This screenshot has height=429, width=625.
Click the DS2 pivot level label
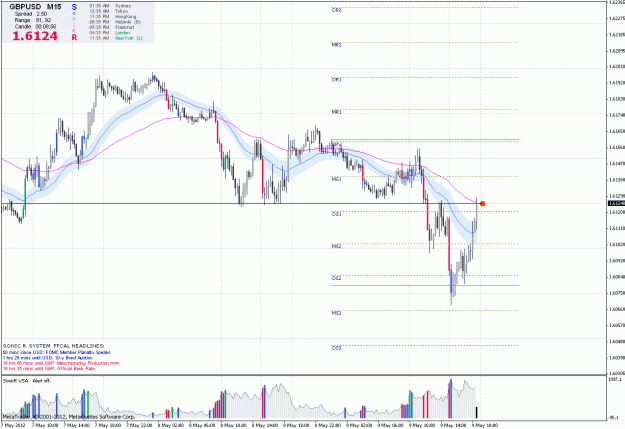(336, 278)
